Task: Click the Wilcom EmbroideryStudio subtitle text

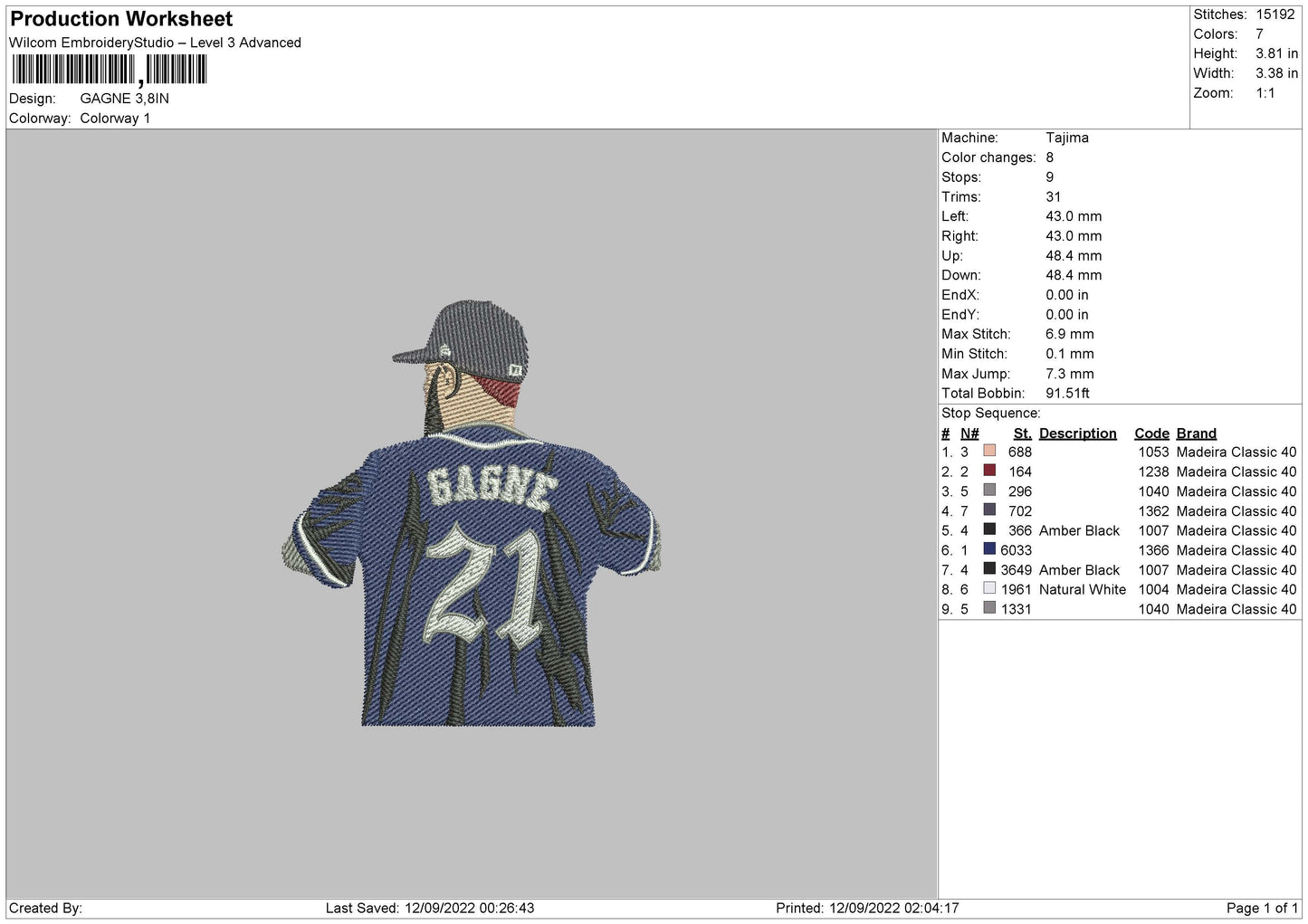Action: click(155, 43)
